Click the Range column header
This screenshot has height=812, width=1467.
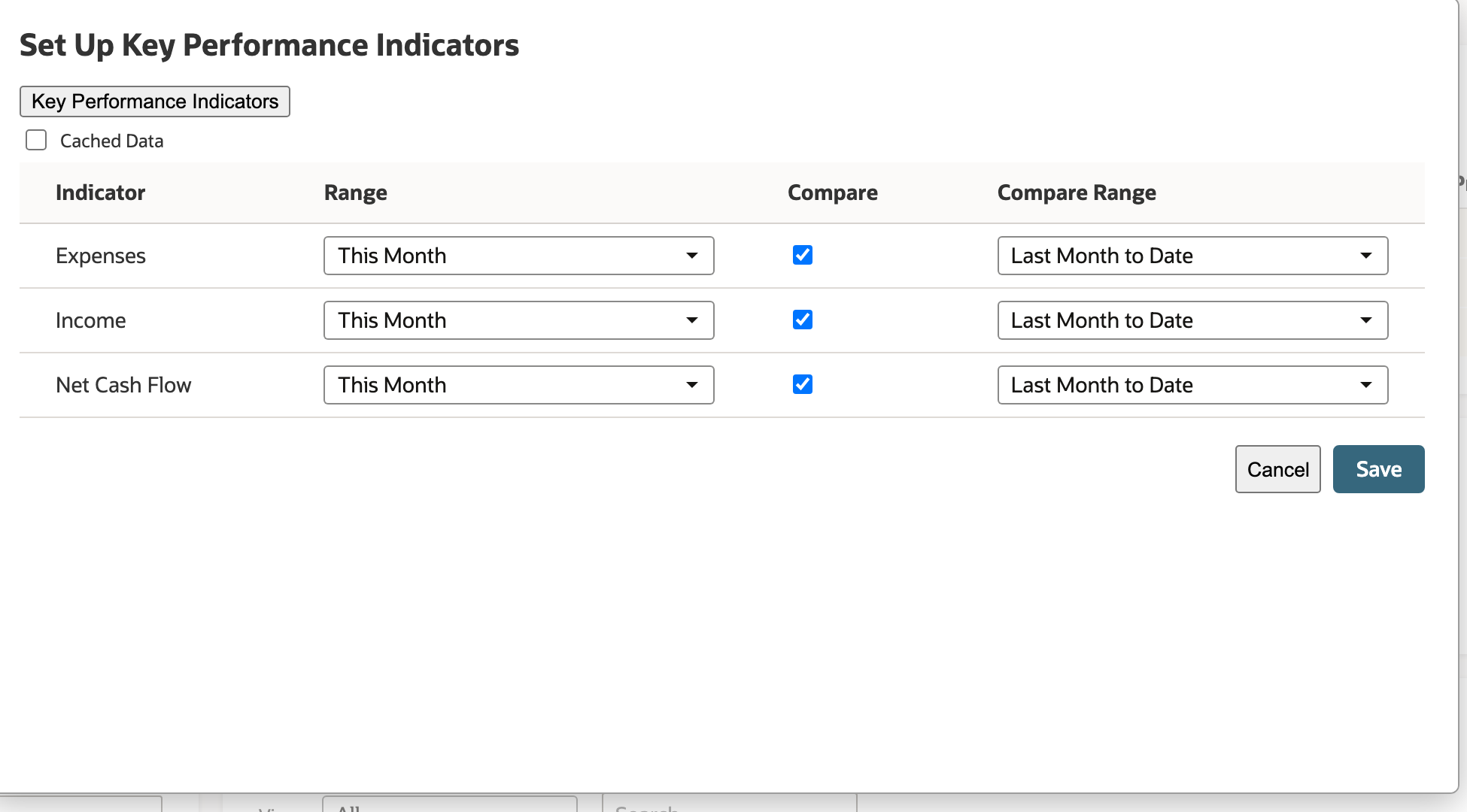(x=356, y=192)
